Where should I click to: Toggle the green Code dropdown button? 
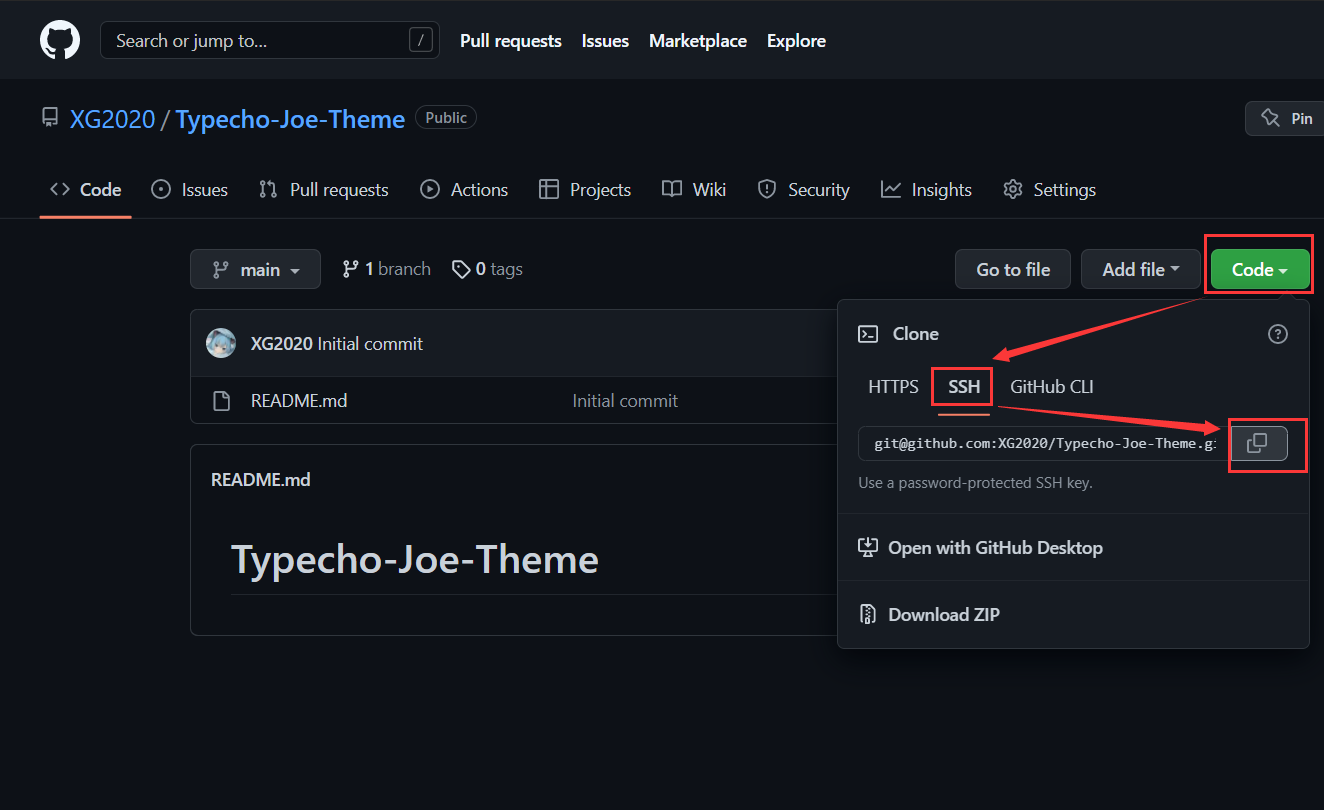coord(1260,269)
